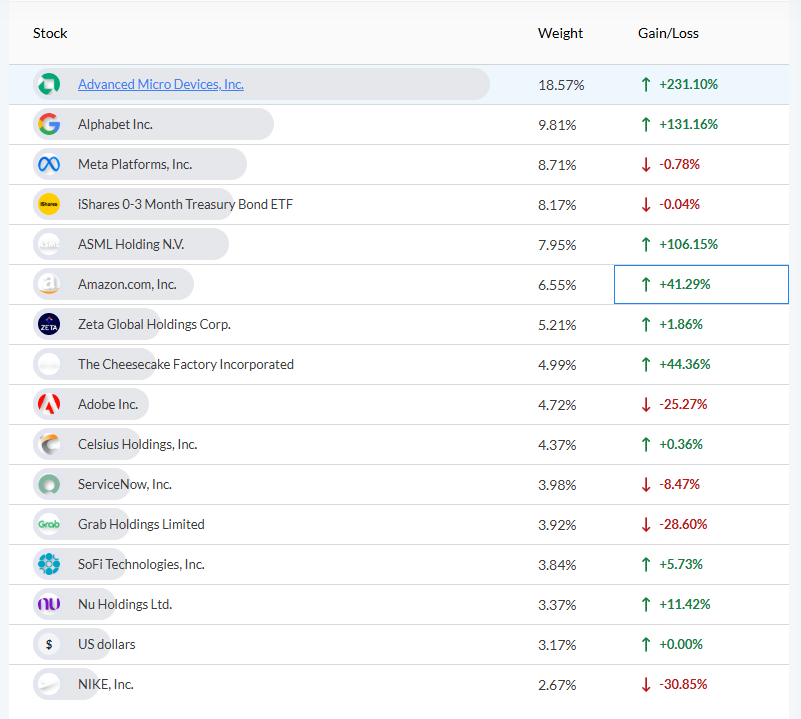This screenshot has height=719, width=801.
Task: Click the Cheesecake Factory logo icon
Action: click(x=49, y=364)
